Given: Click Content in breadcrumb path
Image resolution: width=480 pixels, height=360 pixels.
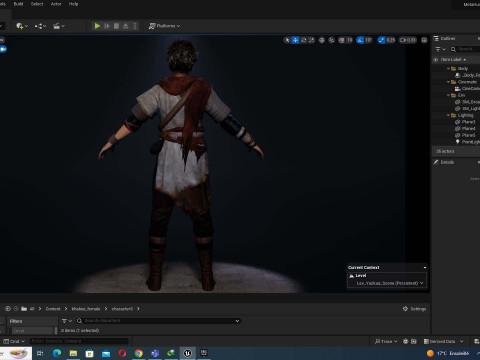Looking at the screenshot, I should (53, 309).
